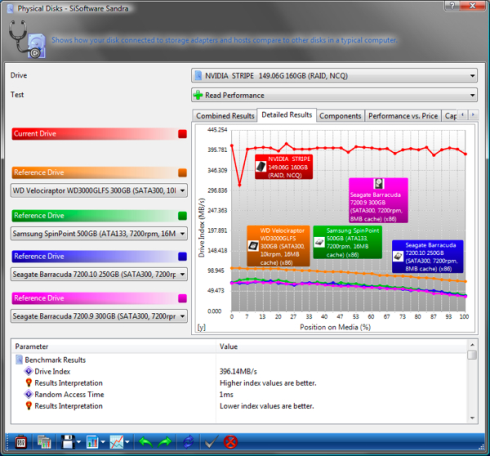490x456 pixels.
Task: Click the tab strip right arrow
Action: tap(473, 115)
